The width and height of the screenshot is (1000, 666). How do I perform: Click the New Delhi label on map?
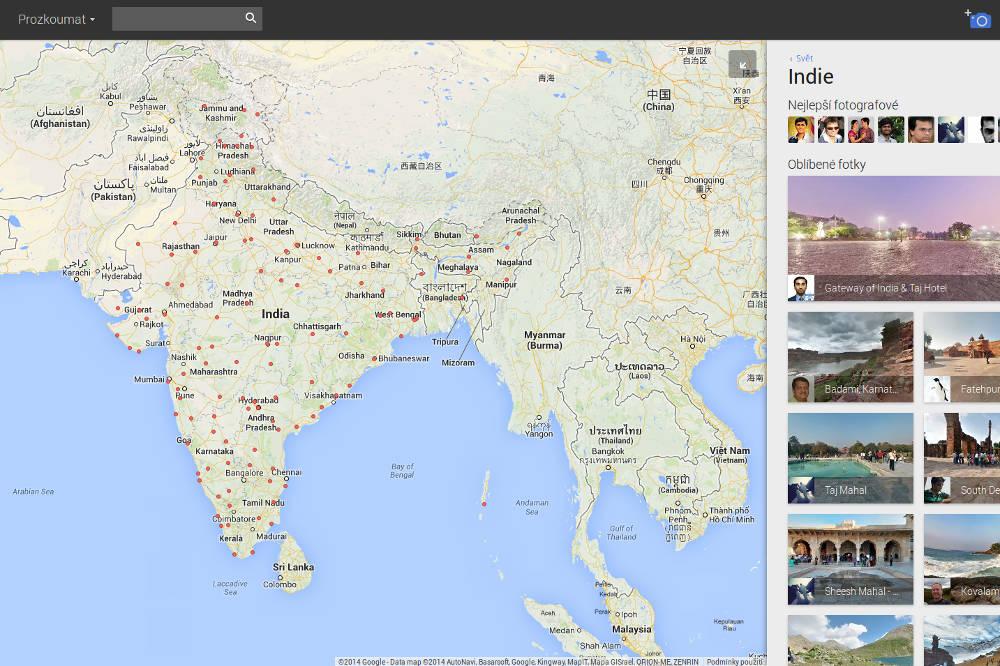[x=237, y=220]
